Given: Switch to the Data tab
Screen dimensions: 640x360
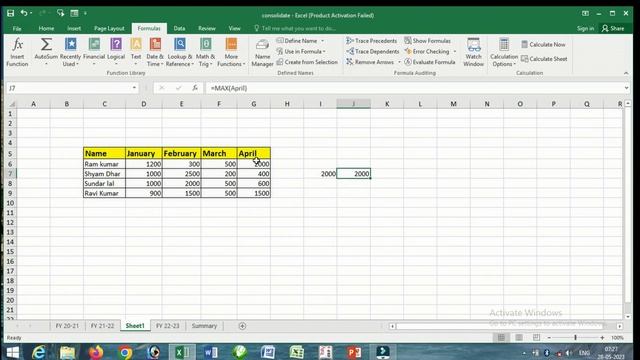Looking at the screenshot, I should [x=179, y=28].
